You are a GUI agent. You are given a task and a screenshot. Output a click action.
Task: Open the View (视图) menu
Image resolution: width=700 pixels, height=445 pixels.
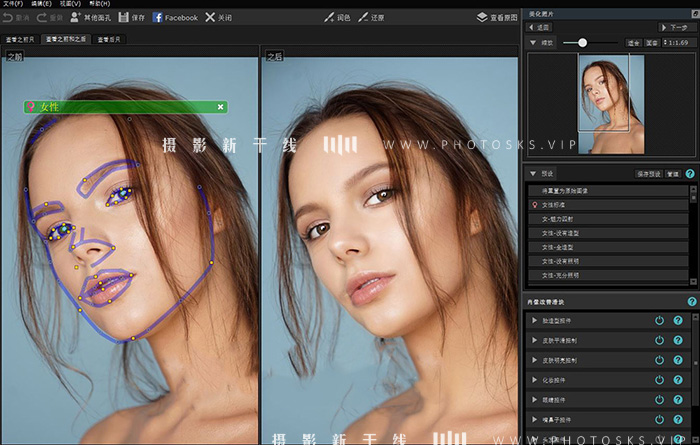point(70,4)
